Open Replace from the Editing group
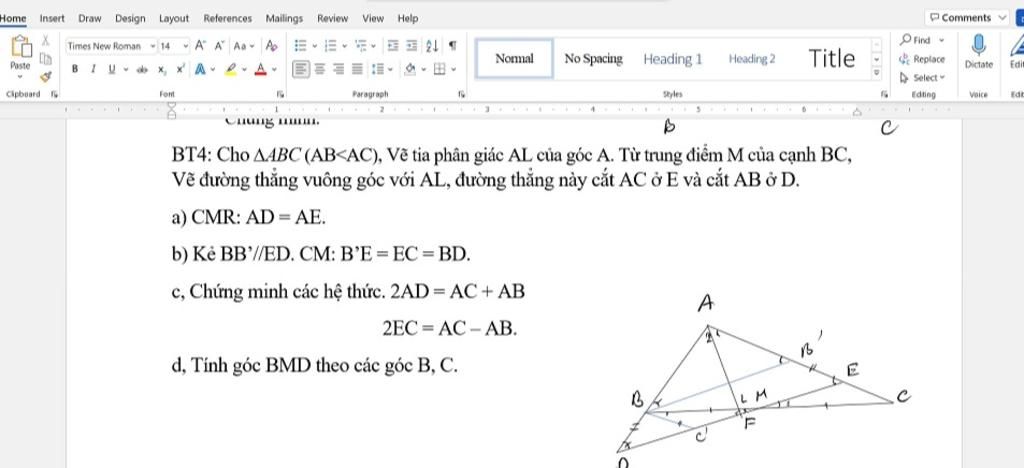Screen dimensions: 1024x468 pyautogui.click(x=923, y=59)
